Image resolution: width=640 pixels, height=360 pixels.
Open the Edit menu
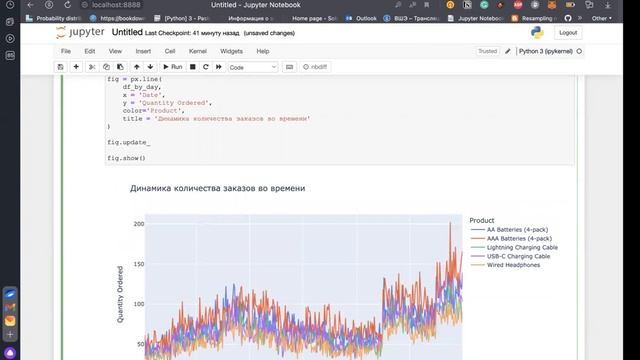point(90,51)
